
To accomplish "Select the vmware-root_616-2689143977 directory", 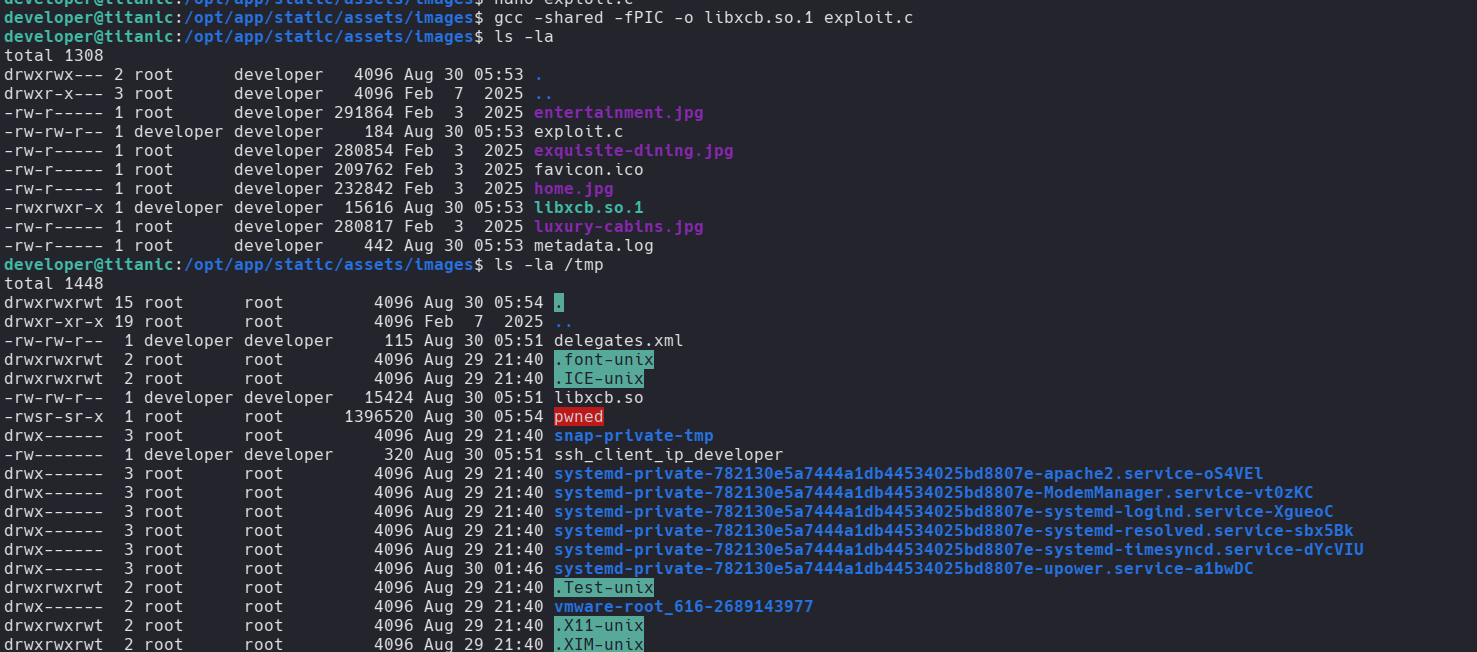I will 683,607.
